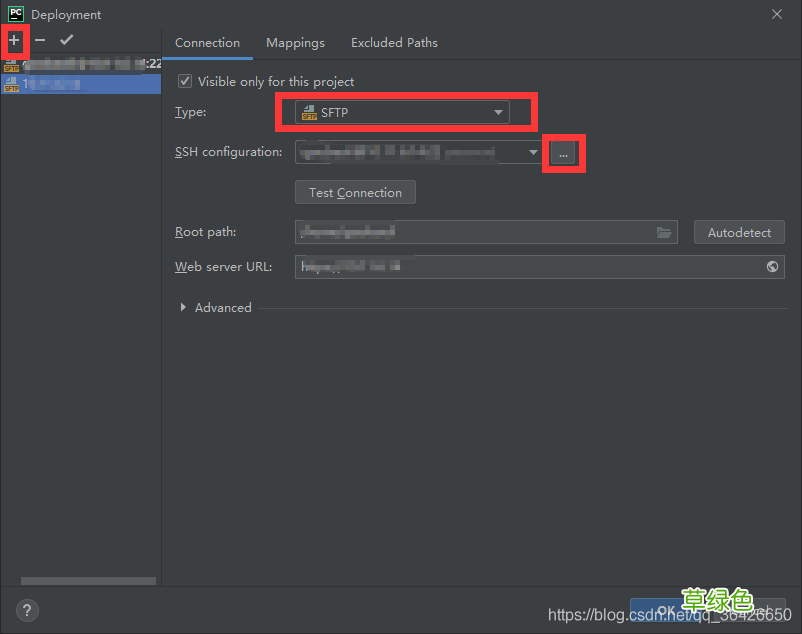The height and width of the screenshot is (634, 802).
Task: Remove the selected server with minus icon
Action: click(x=40, y=40)
